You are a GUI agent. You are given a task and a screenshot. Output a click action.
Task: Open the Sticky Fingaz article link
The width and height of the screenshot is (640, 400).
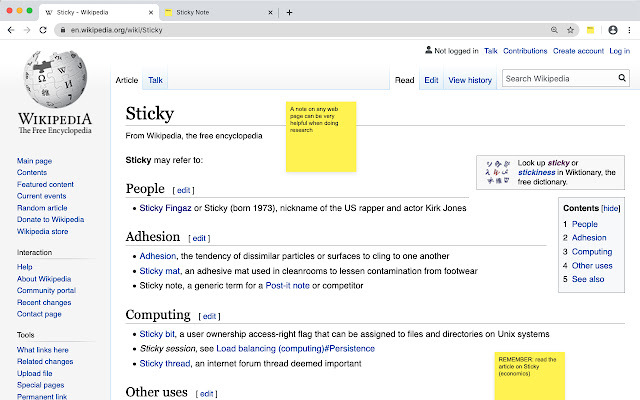pyautogui.click(x=165, y=208)
